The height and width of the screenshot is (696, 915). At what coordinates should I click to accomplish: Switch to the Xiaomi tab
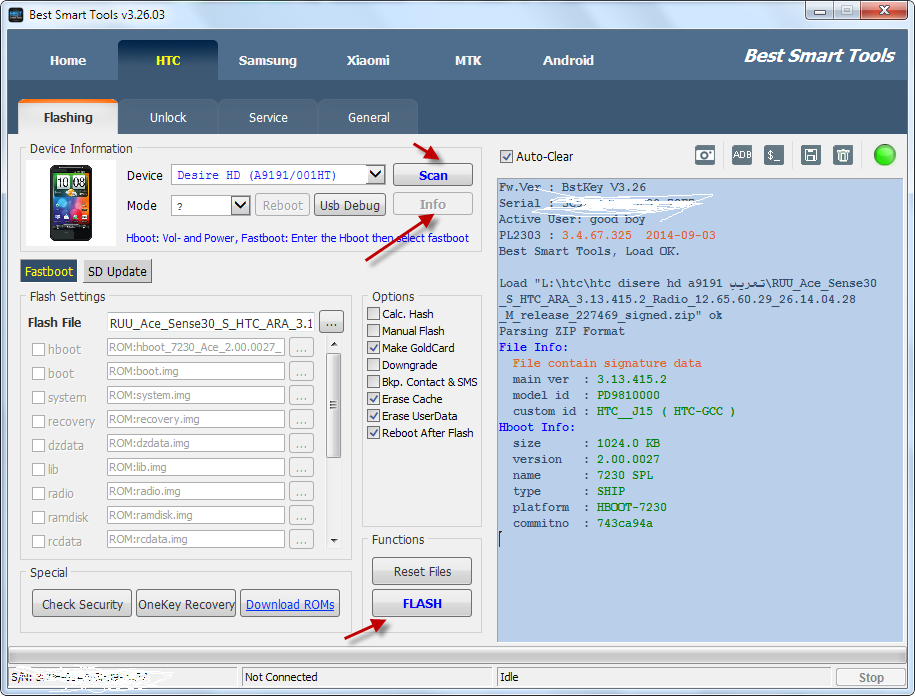tap(368, 60)
